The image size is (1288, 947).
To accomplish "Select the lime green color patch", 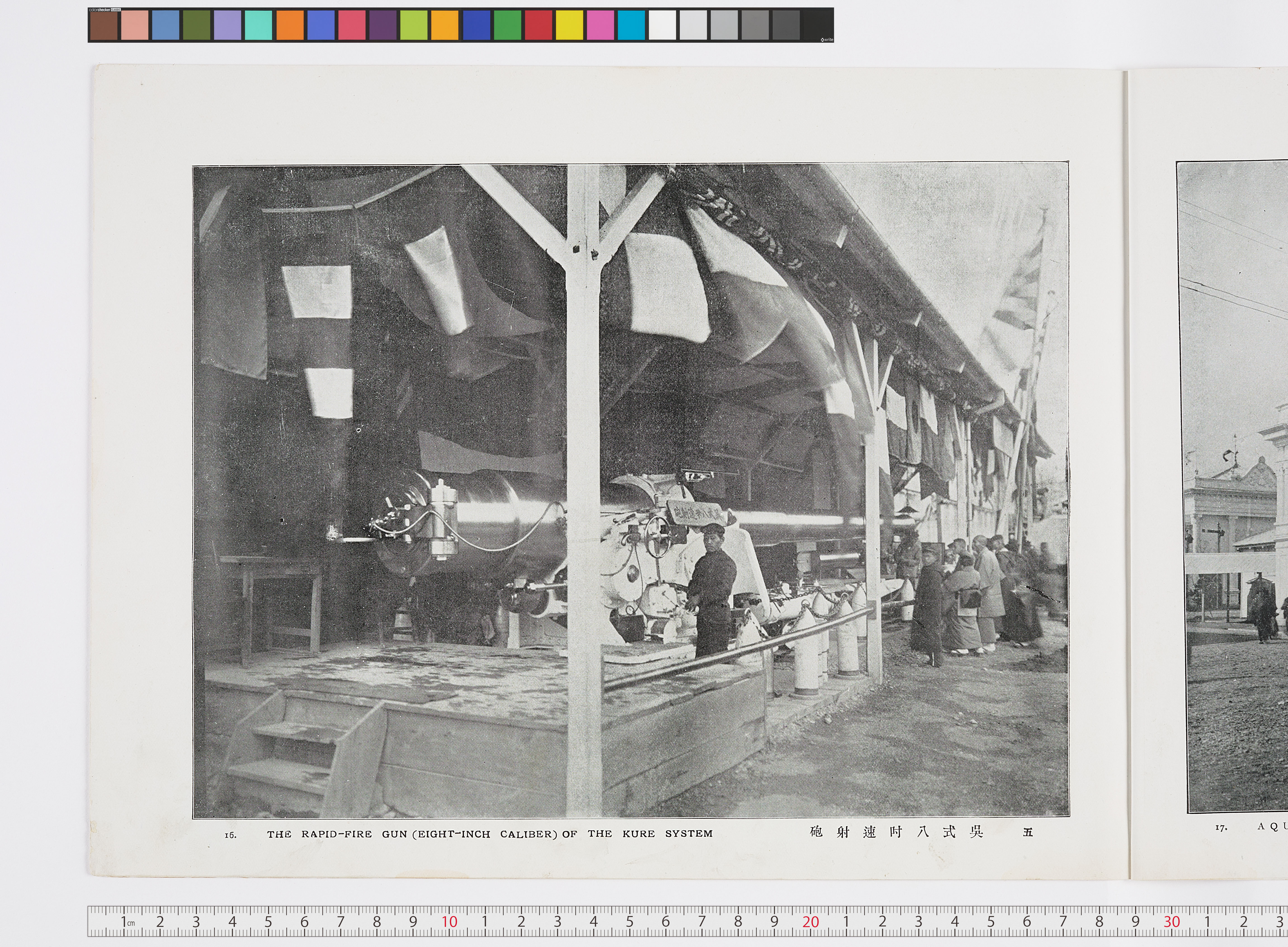I will (414, 26).
